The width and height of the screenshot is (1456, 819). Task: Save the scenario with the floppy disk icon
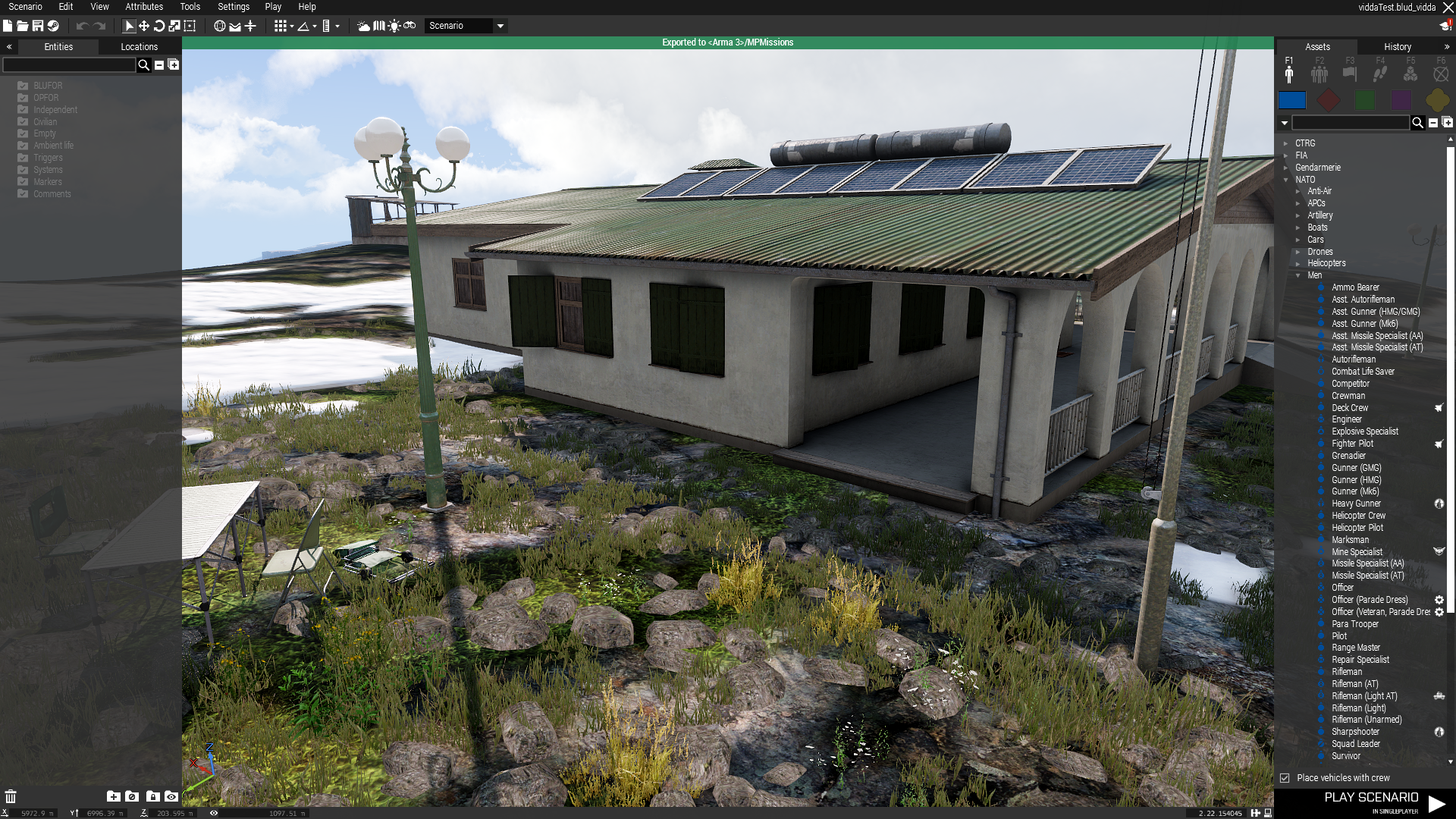(38, 26)
